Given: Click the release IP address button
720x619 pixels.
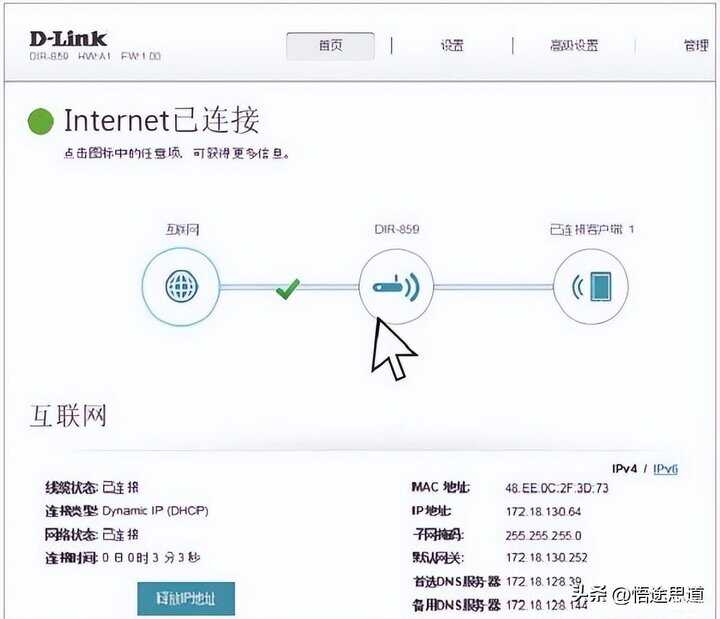Looking at the screenshot, I should (x=186, y=599).
